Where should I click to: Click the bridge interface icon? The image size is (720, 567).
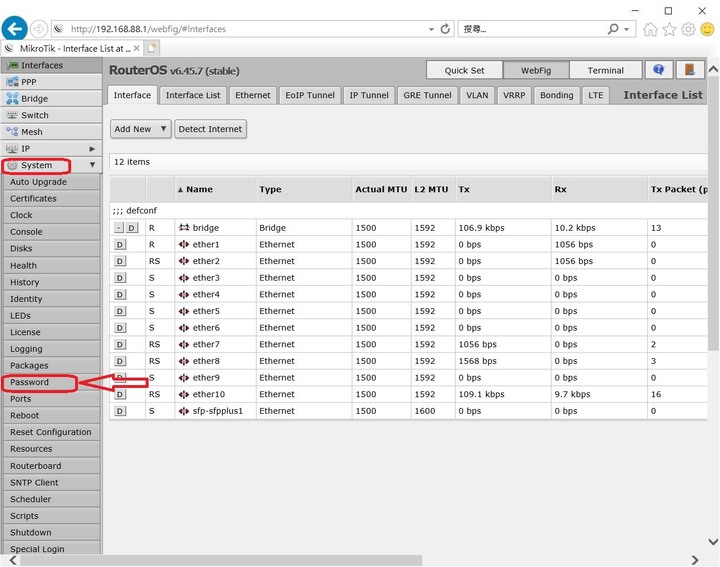click(184, 228)
